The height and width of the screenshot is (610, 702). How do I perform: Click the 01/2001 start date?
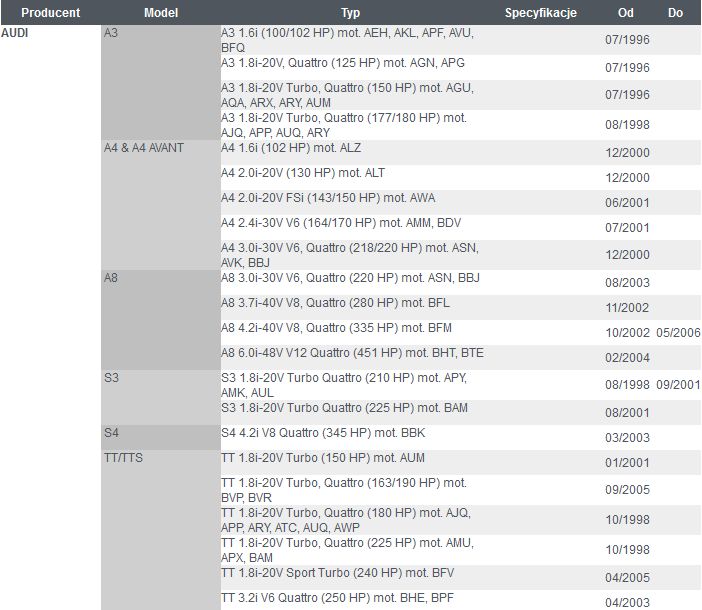click(627, 463)
